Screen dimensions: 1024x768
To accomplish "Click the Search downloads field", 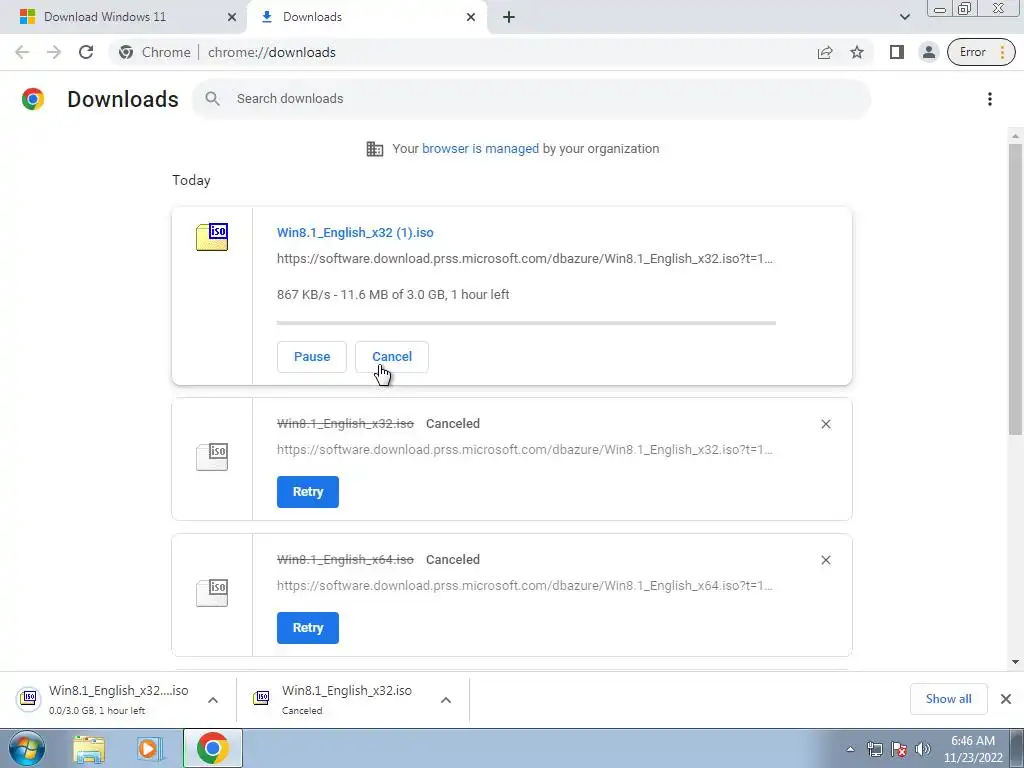I will (x=532, y=99).
